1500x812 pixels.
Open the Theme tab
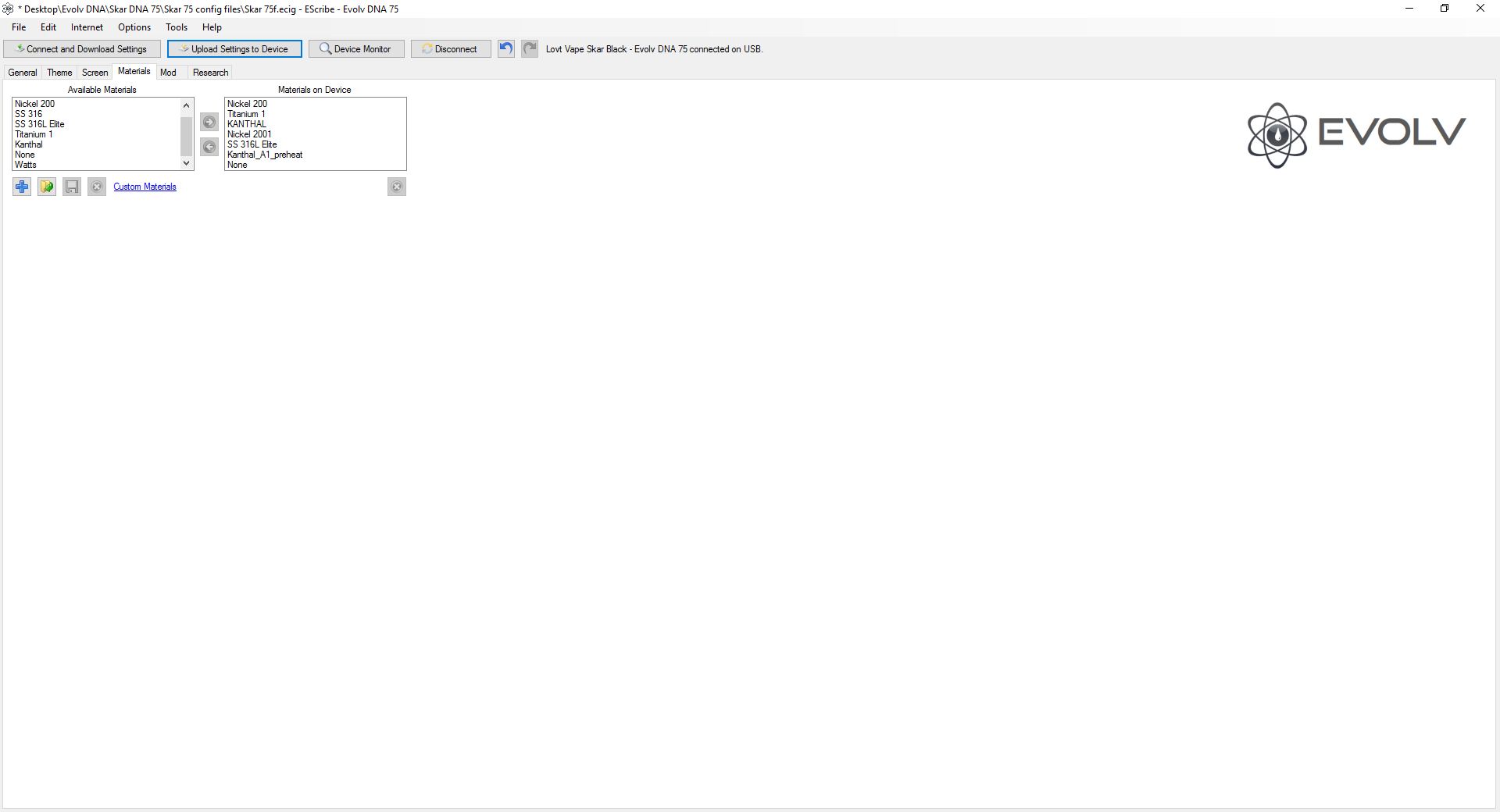click(59, 73)
